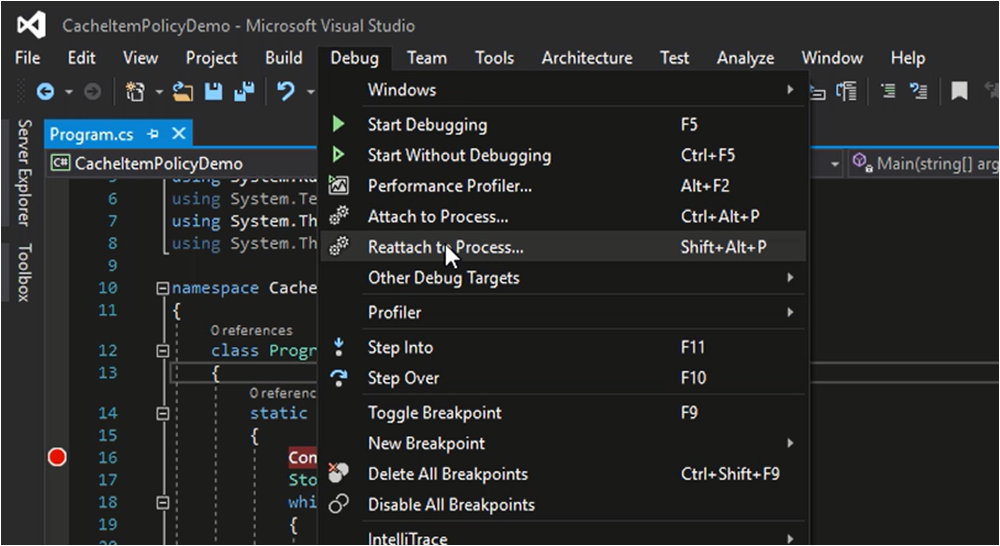Click the Attach to Process gear icon

339,216
